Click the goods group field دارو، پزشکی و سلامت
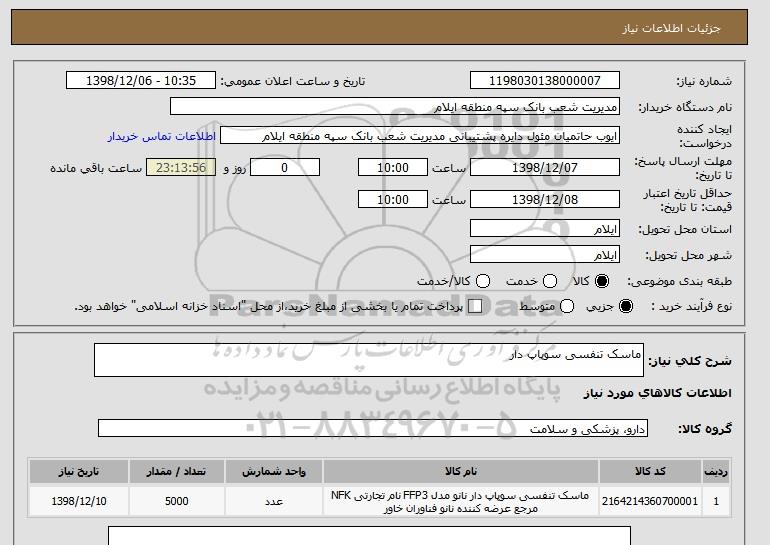This screenshot has width=770, height=545. [x=373, y=429]
